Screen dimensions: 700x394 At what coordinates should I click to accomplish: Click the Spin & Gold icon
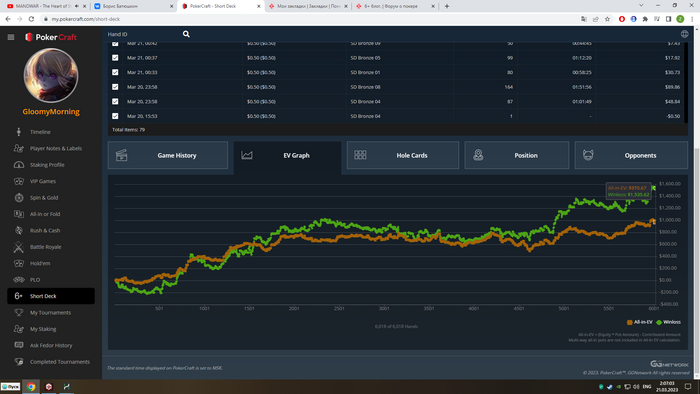[19, 198]
